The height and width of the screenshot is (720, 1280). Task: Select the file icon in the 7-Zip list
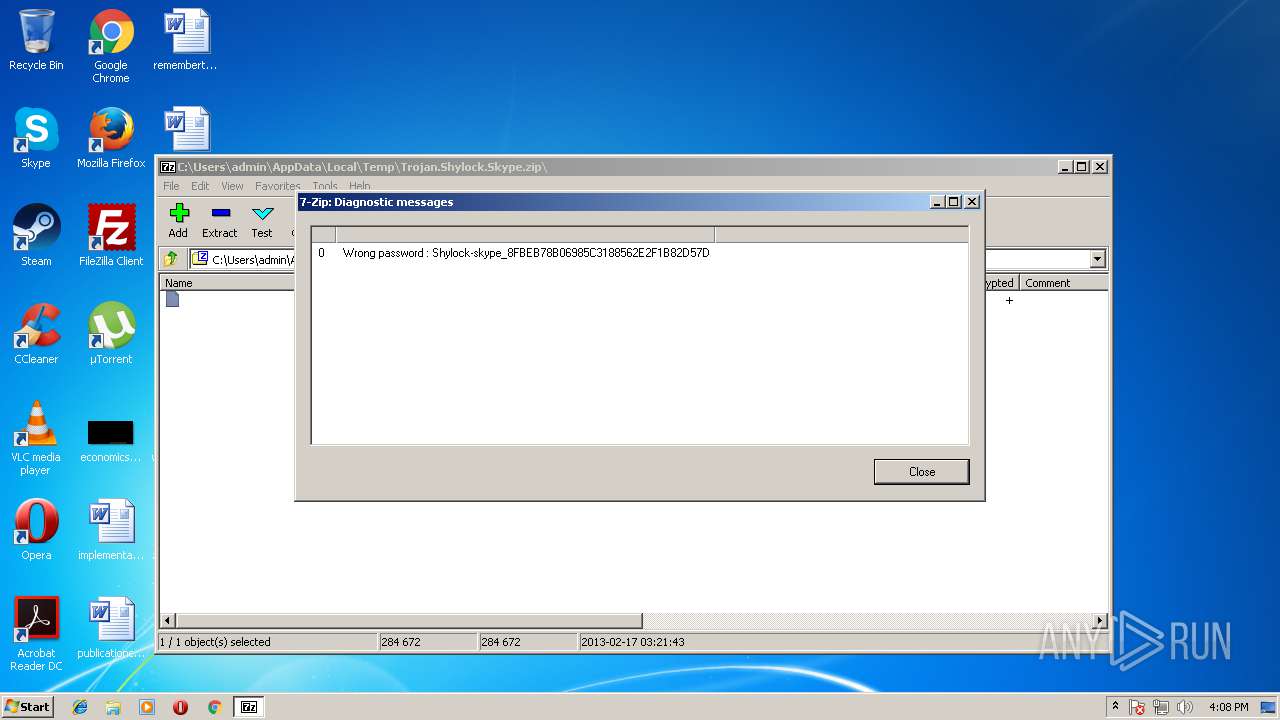[172, 299]
